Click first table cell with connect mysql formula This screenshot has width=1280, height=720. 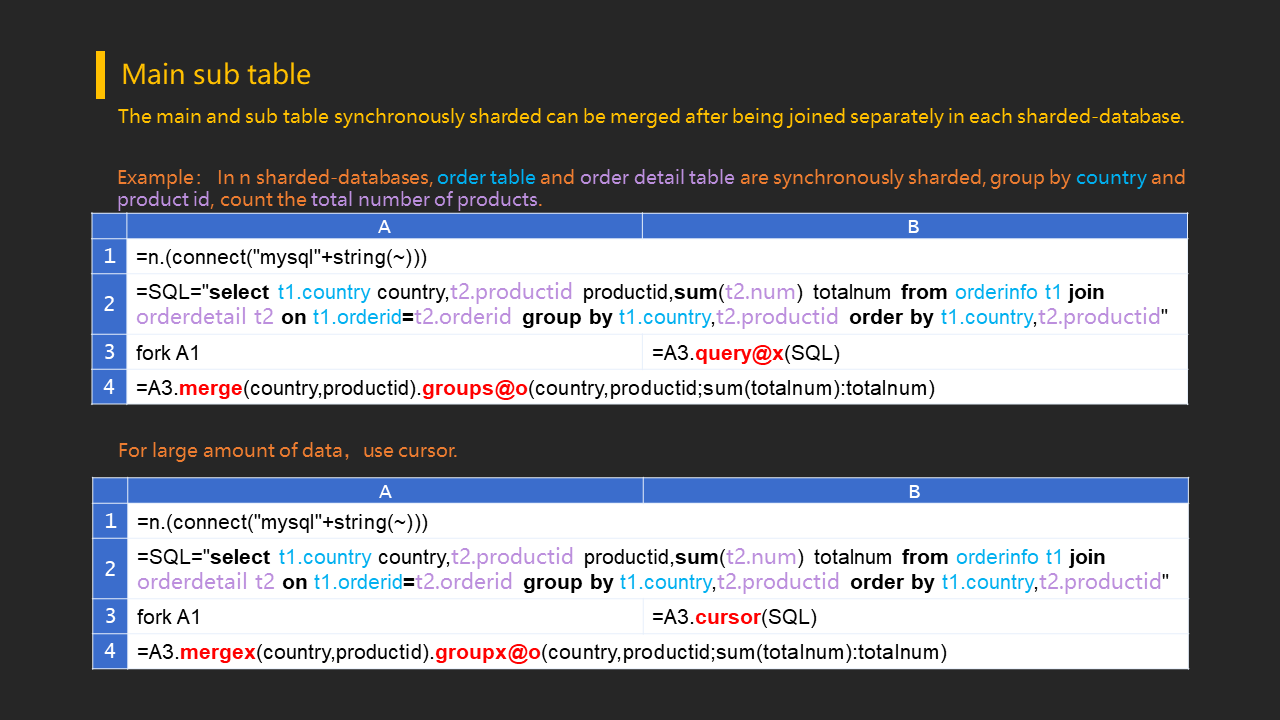click(x=657, y=257)
